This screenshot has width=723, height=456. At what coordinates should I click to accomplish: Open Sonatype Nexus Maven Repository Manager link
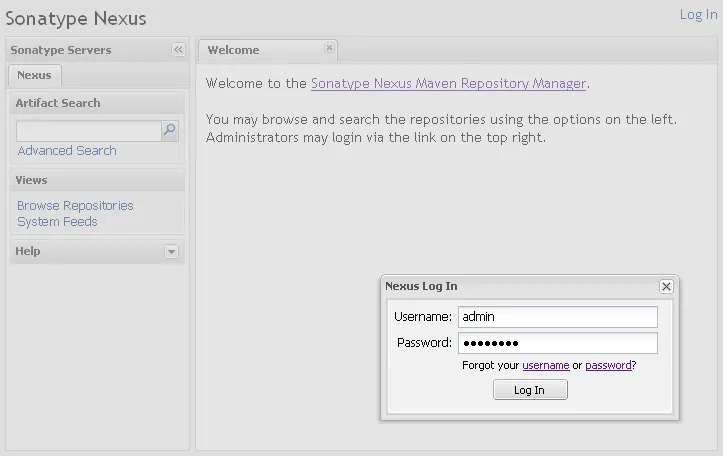click(448, 83)
